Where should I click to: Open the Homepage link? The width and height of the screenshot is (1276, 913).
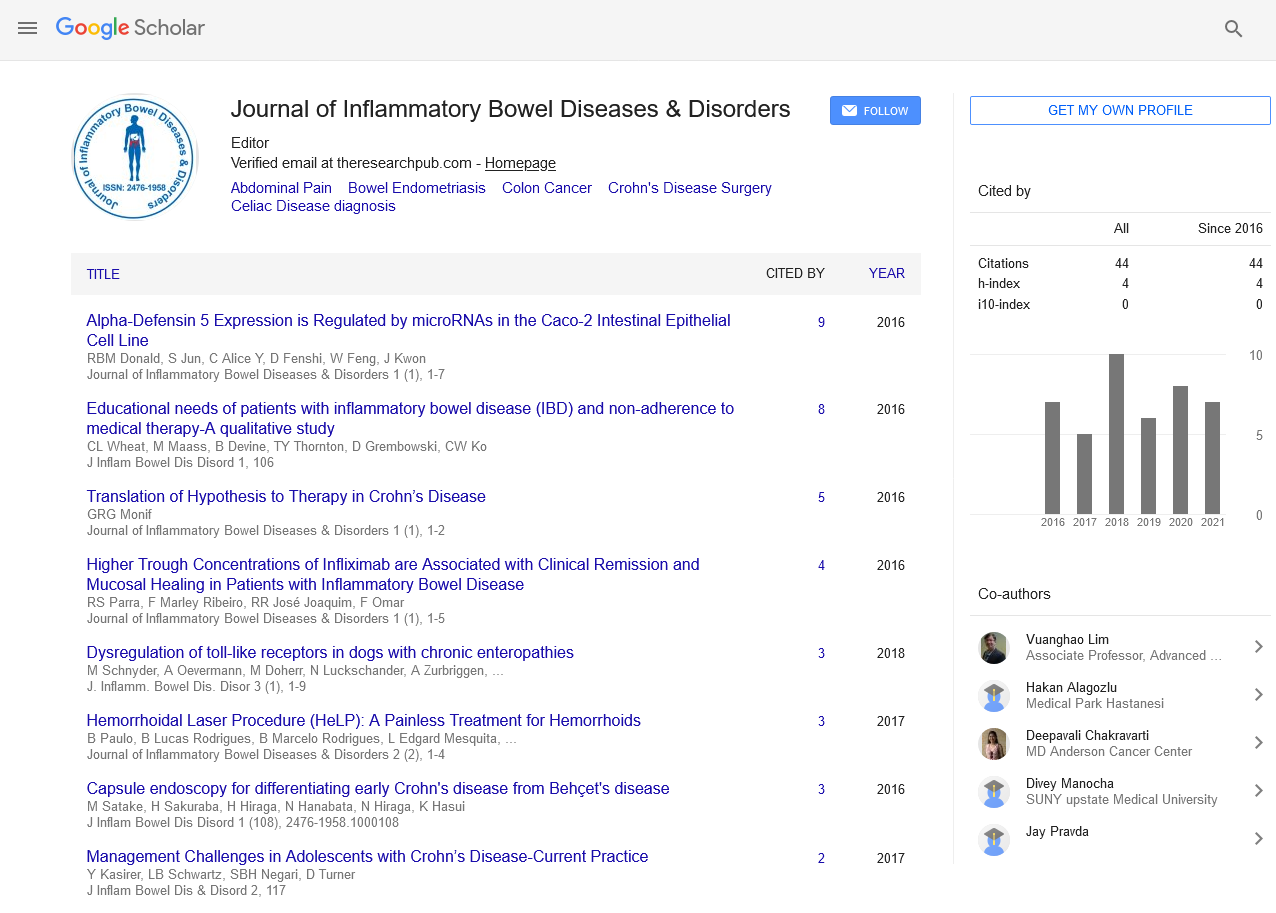pos(520,162)
